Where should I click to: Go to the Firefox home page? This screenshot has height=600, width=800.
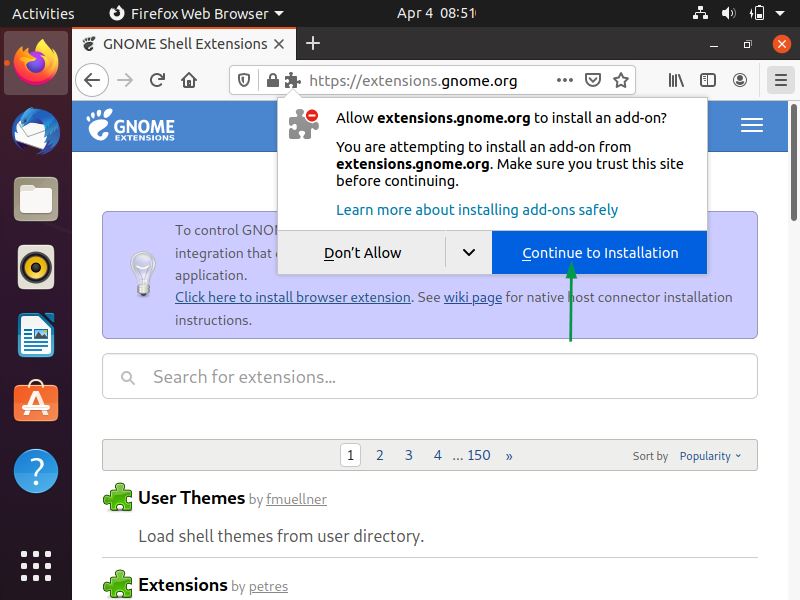[x=189, y=80]
